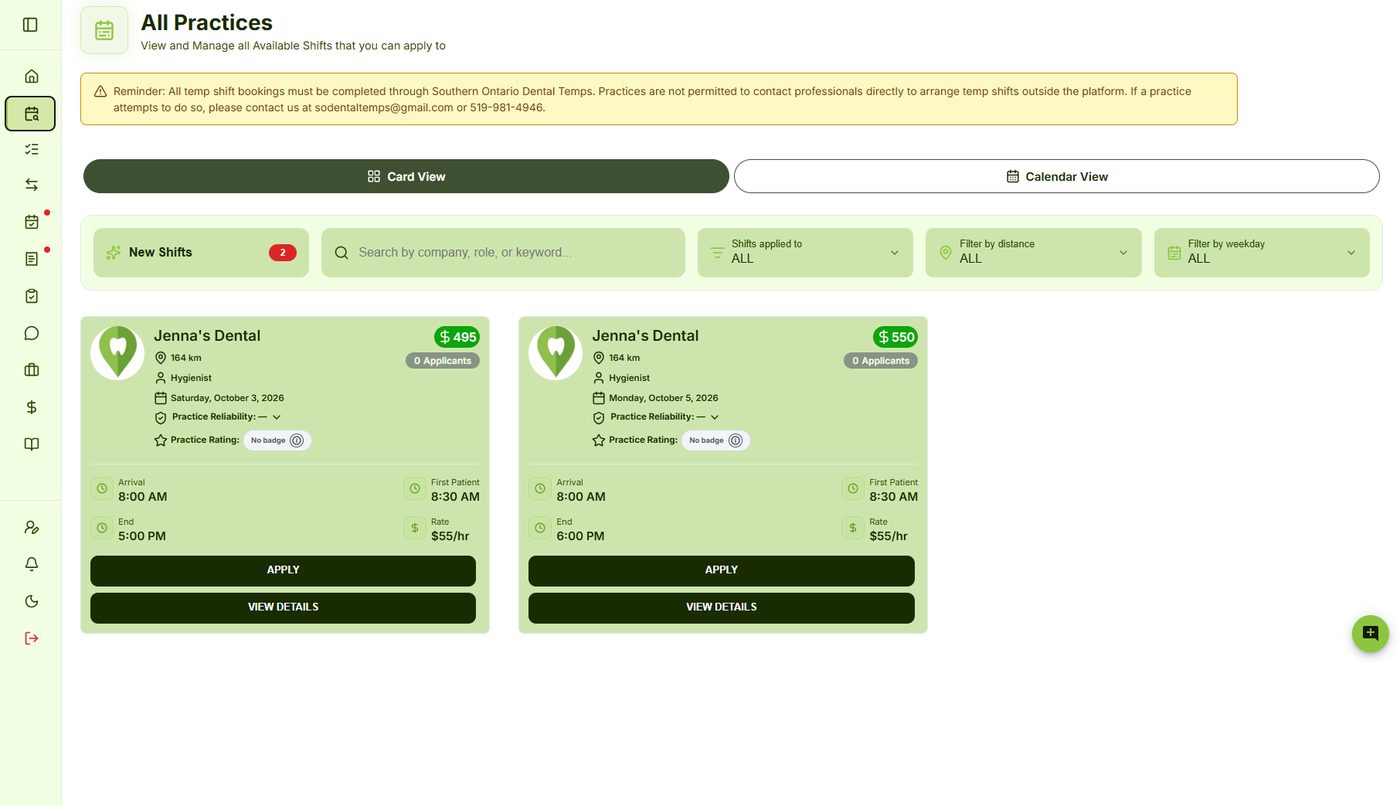Image resolution: width=1400 pixels, height=806 pixels.
Task: Click "Saturday, October 3, 2026" date text
Action: 227,398
